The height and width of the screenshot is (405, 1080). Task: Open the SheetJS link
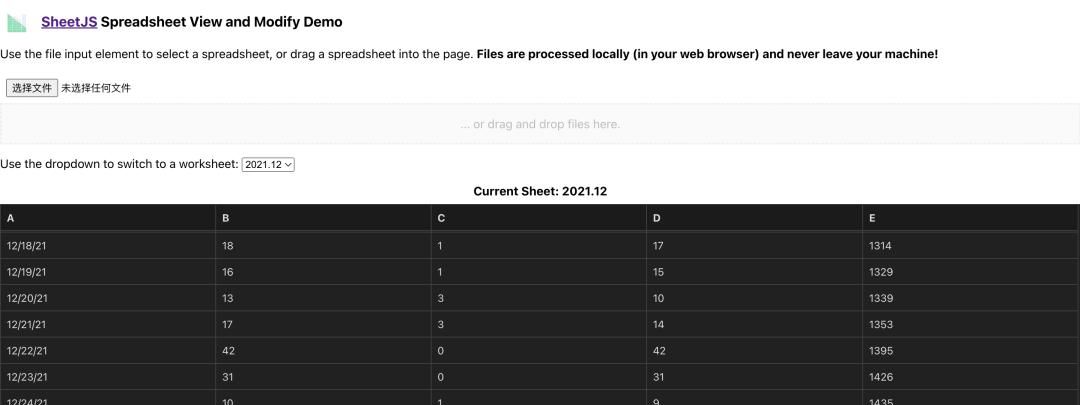click(x=69, y=22)
